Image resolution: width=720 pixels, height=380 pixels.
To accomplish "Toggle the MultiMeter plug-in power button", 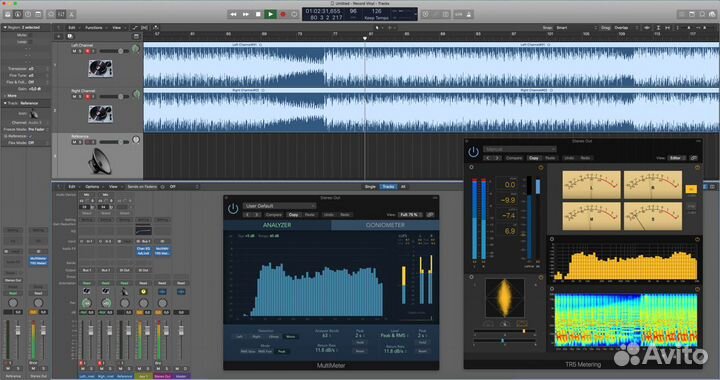I will click(x=233, y=208).
